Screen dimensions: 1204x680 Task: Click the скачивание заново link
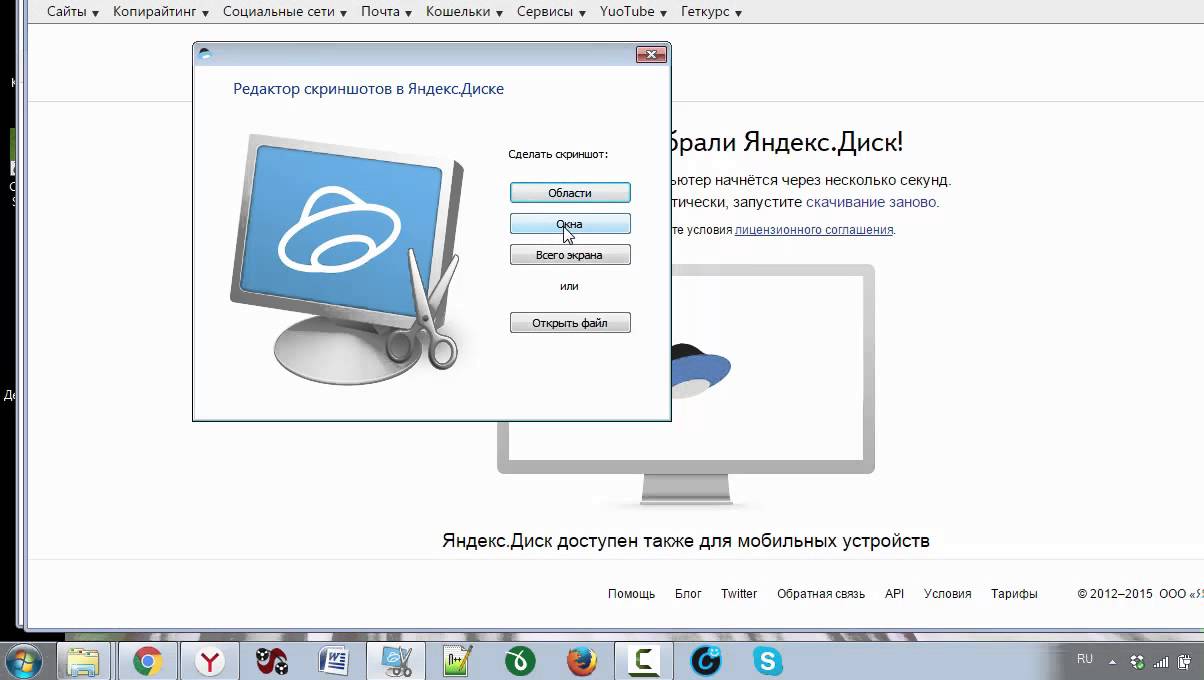coord(871,202)
